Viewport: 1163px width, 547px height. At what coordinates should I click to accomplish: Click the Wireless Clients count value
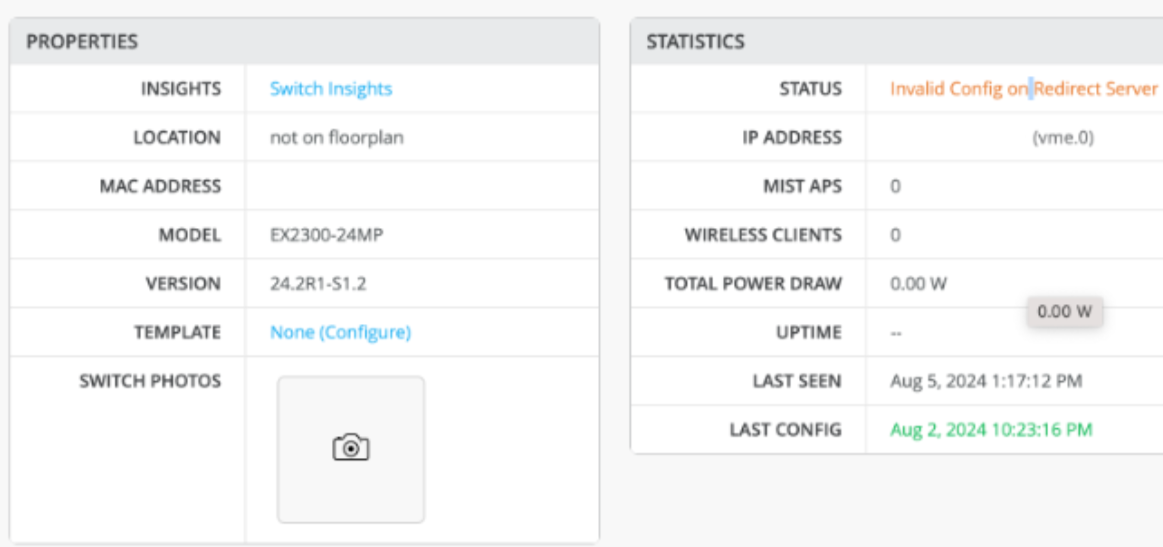tap(895, 236)
